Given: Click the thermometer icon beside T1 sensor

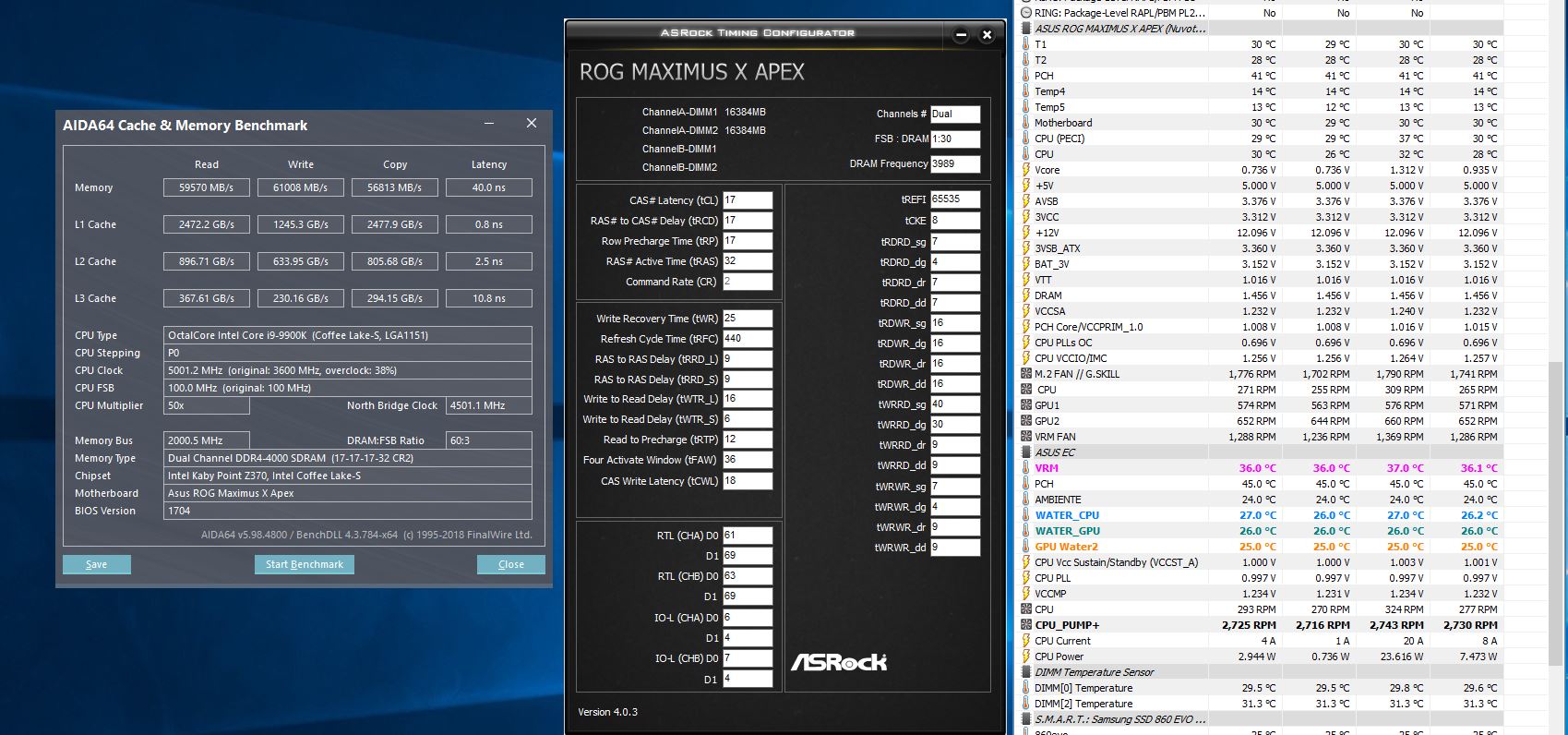Looking at the screenshot, I should click(1026, 44).
